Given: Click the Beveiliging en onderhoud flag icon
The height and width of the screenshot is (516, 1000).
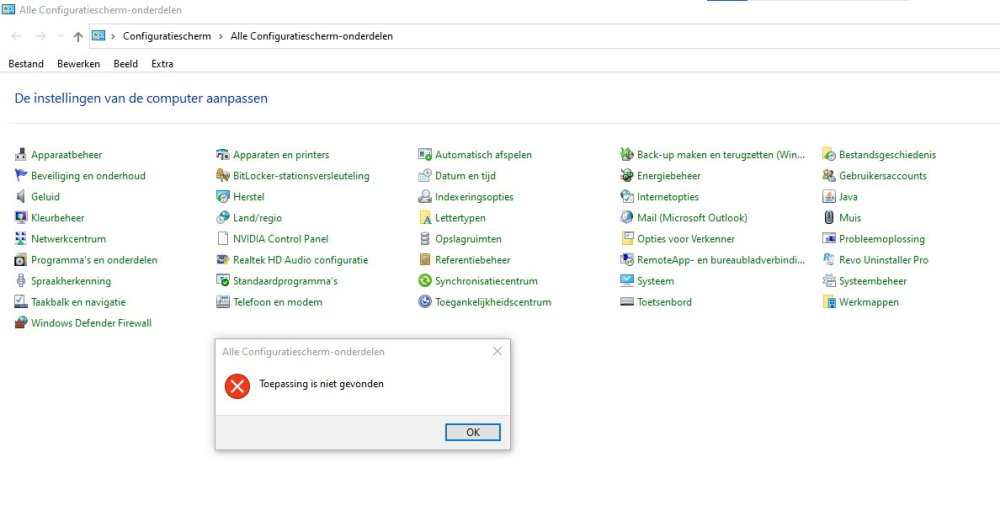Looking at the screenshot, I should [20, 175].
